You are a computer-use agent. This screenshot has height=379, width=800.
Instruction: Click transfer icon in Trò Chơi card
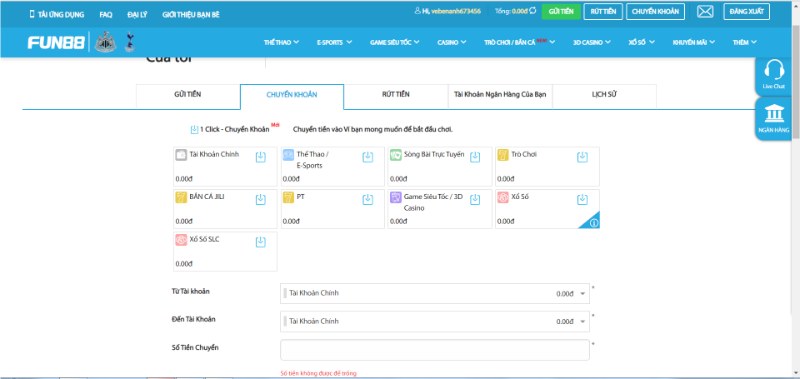coord(582,157)
